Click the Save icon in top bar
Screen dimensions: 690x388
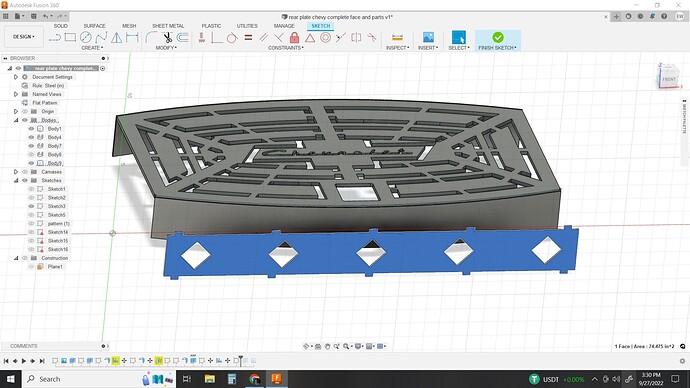[33, 16]
